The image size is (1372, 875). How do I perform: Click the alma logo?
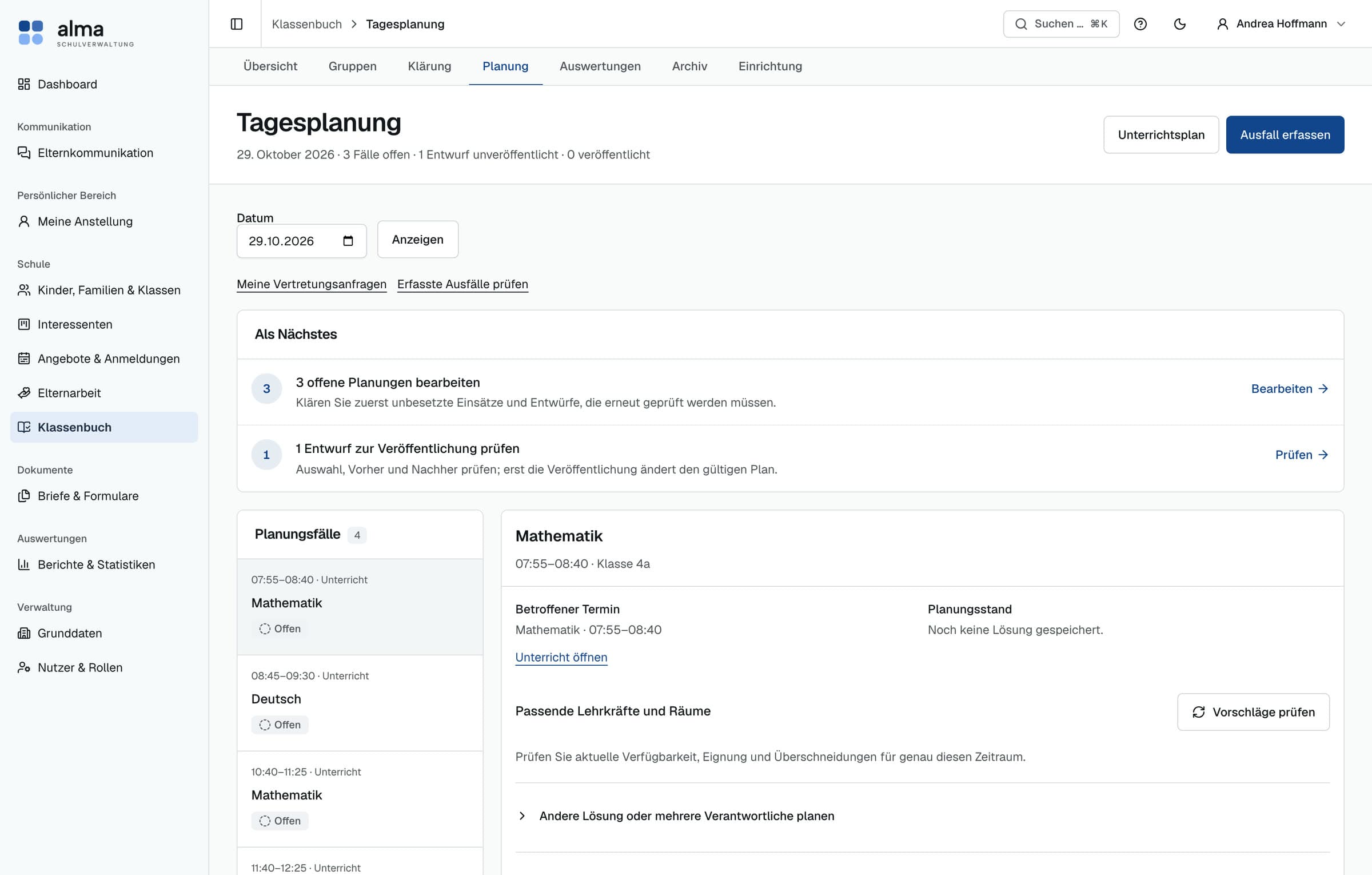click(x=76, y=33)
